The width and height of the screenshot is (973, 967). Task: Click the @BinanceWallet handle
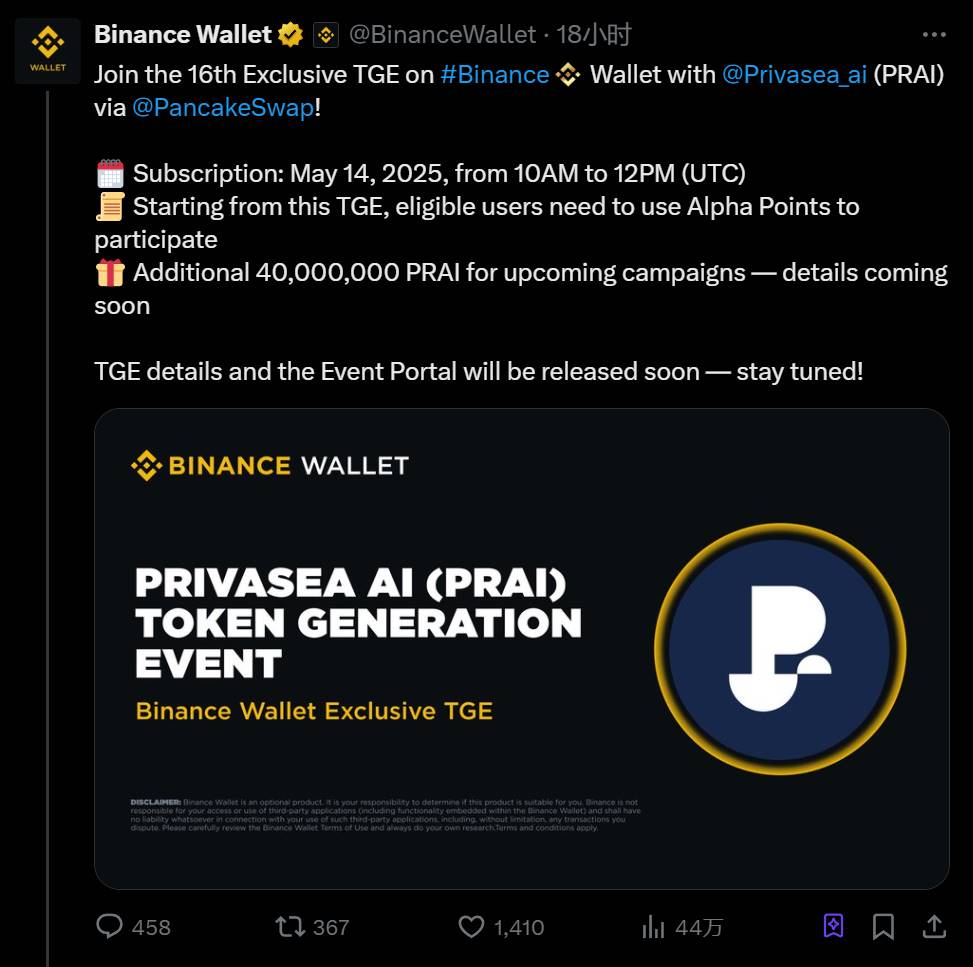point(442,35)
